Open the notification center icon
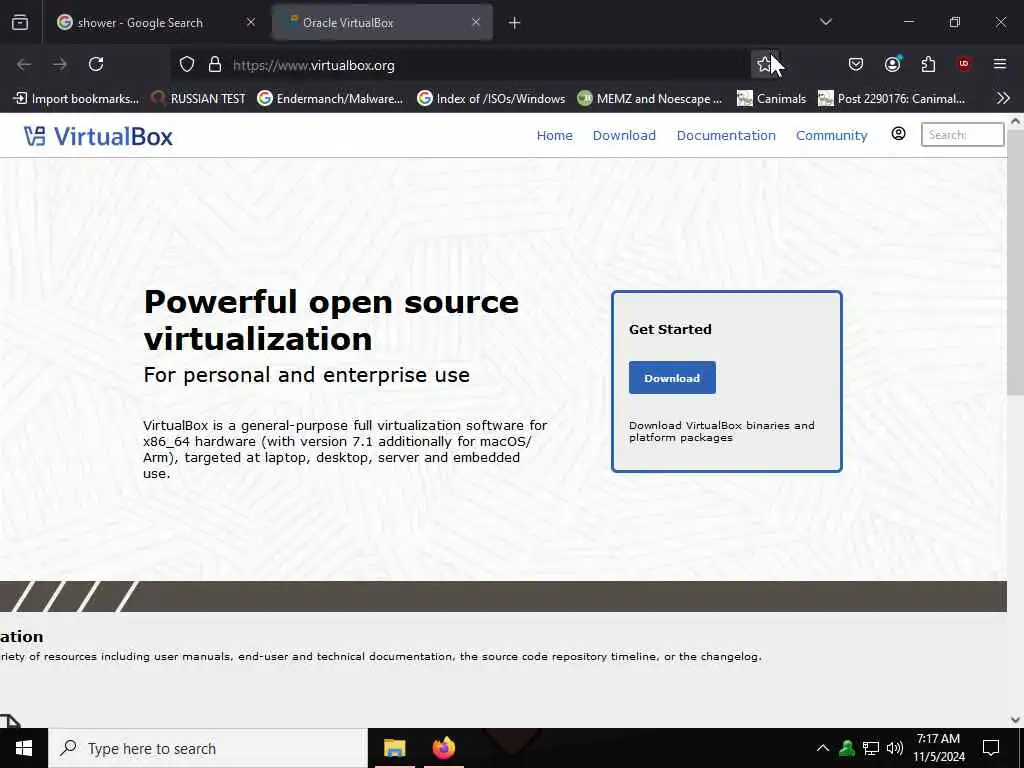 (991, 748)
